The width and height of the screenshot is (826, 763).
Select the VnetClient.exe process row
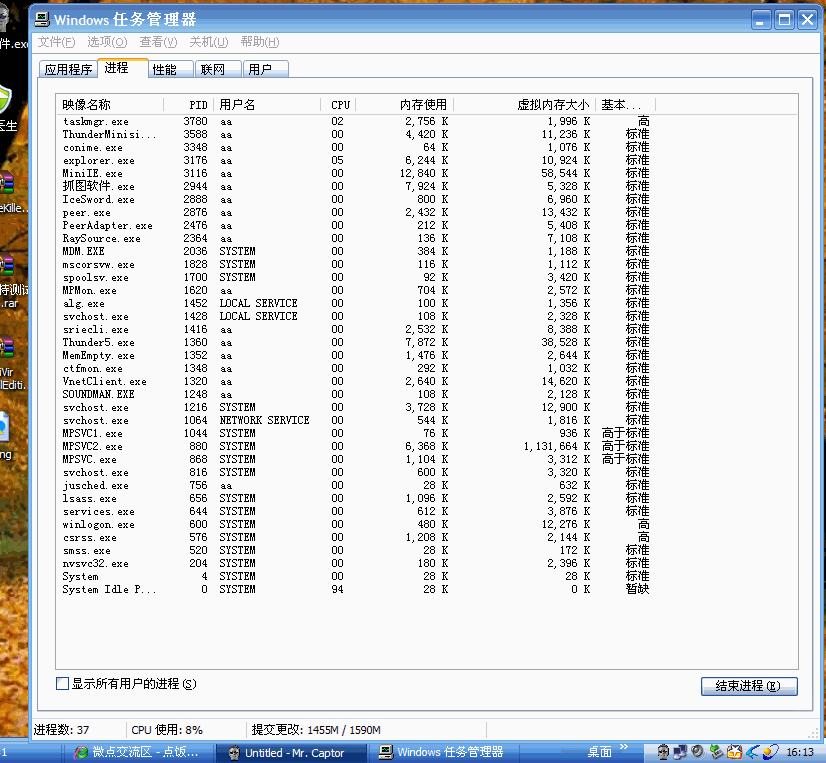[356, 382]
